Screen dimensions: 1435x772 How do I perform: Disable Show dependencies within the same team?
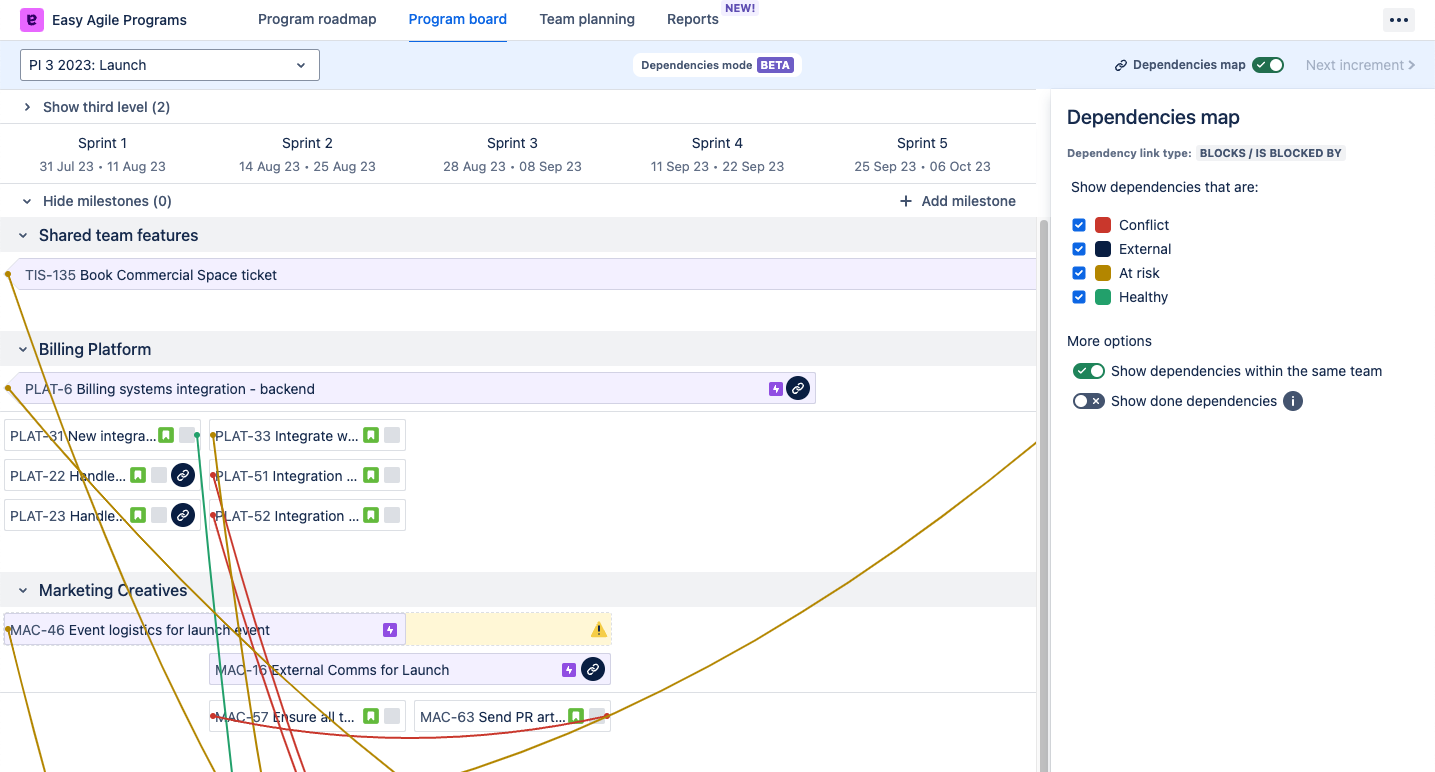pos(1089,371)
